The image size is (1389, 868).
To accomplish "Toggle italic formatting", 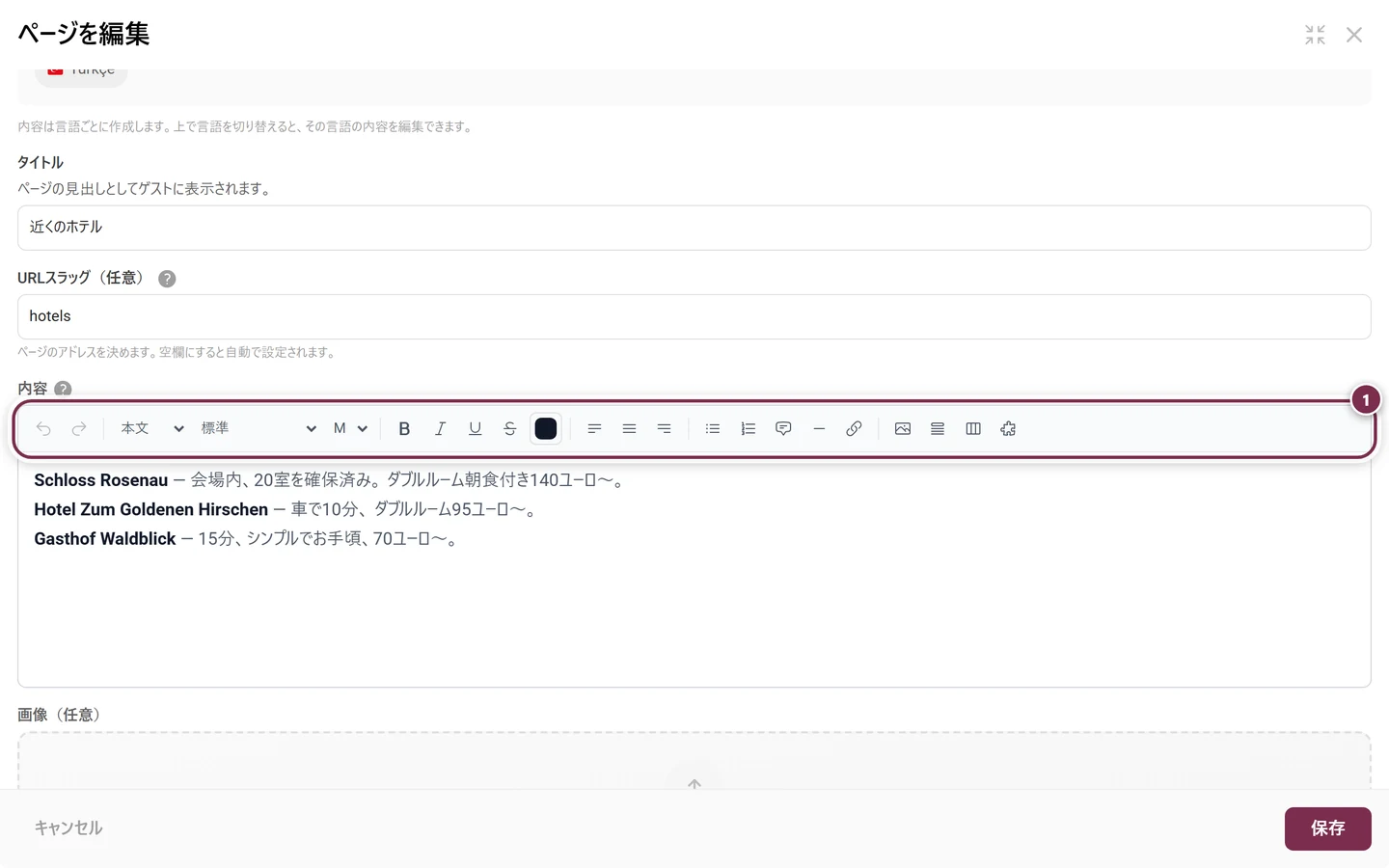I will (x=440, y=429).
